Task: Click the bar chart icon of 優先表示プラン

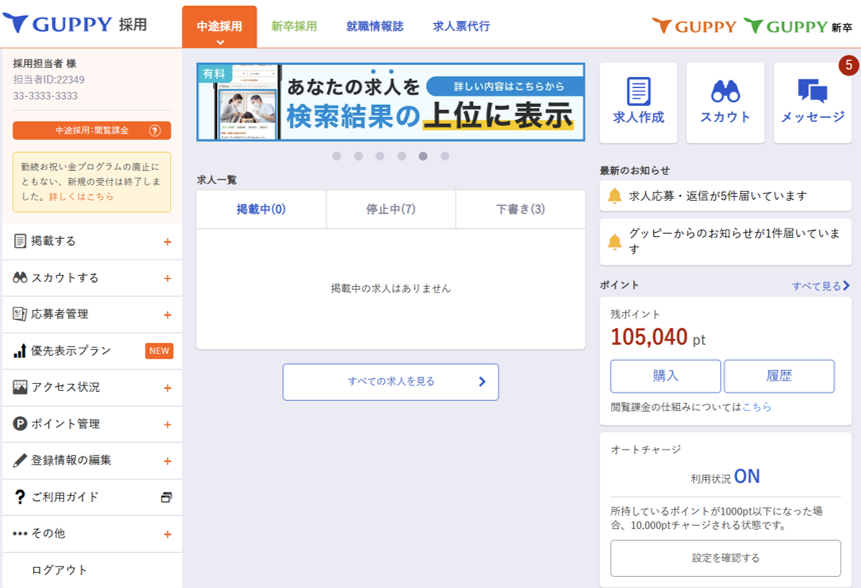Action: pos(20,351)
